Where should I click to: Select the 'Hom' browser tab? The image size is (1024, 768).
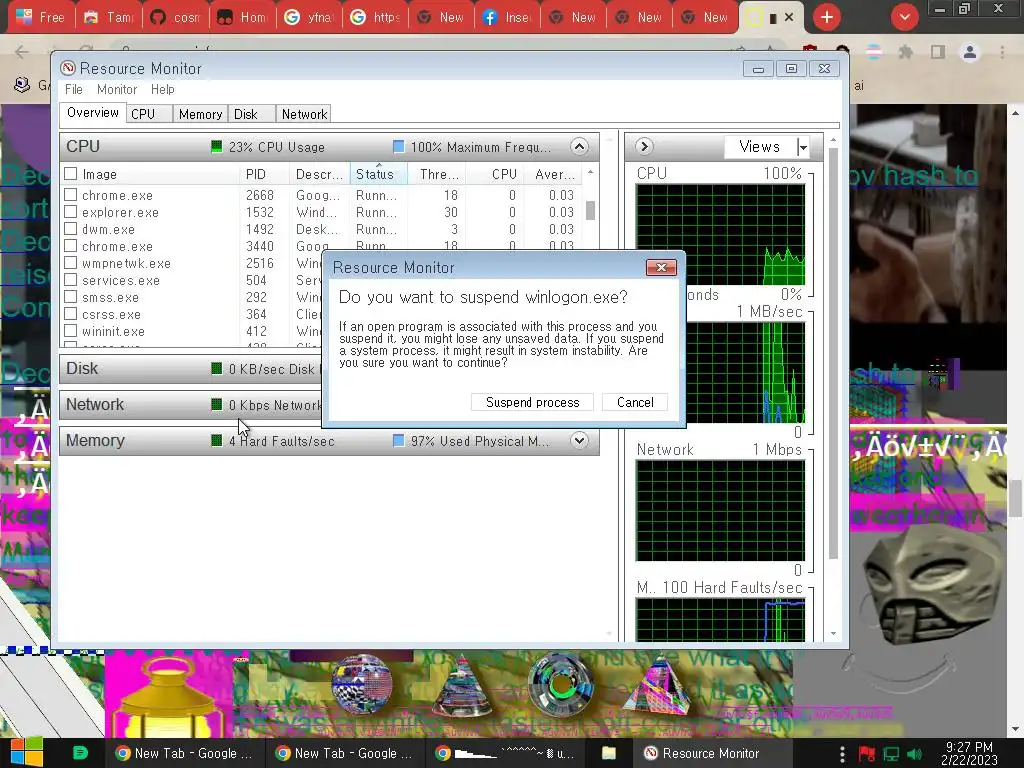(243, 18)
